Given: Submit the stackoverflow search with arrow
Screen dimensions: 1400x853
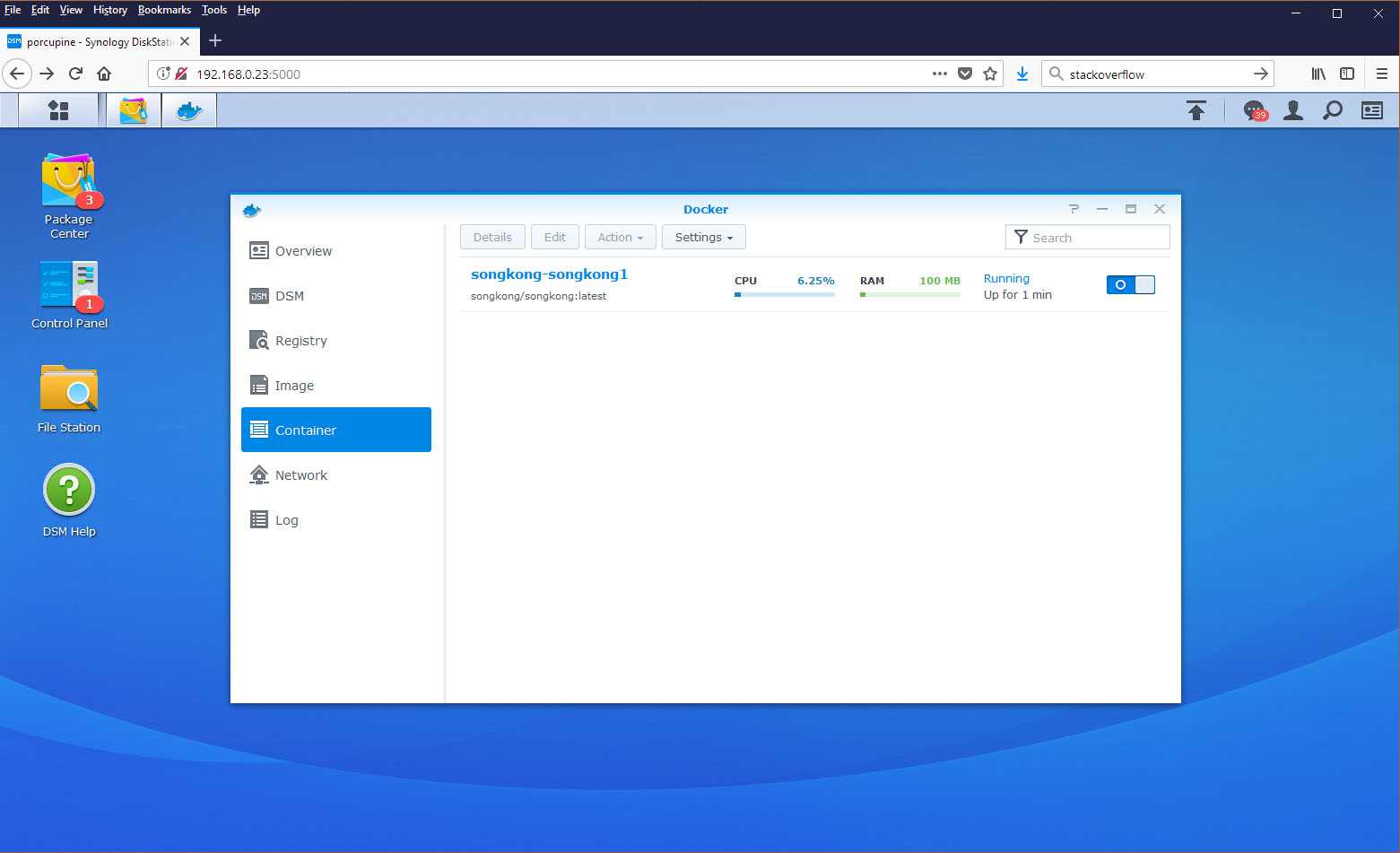Looking at the screenshot, I should [x=1260, y=74].
